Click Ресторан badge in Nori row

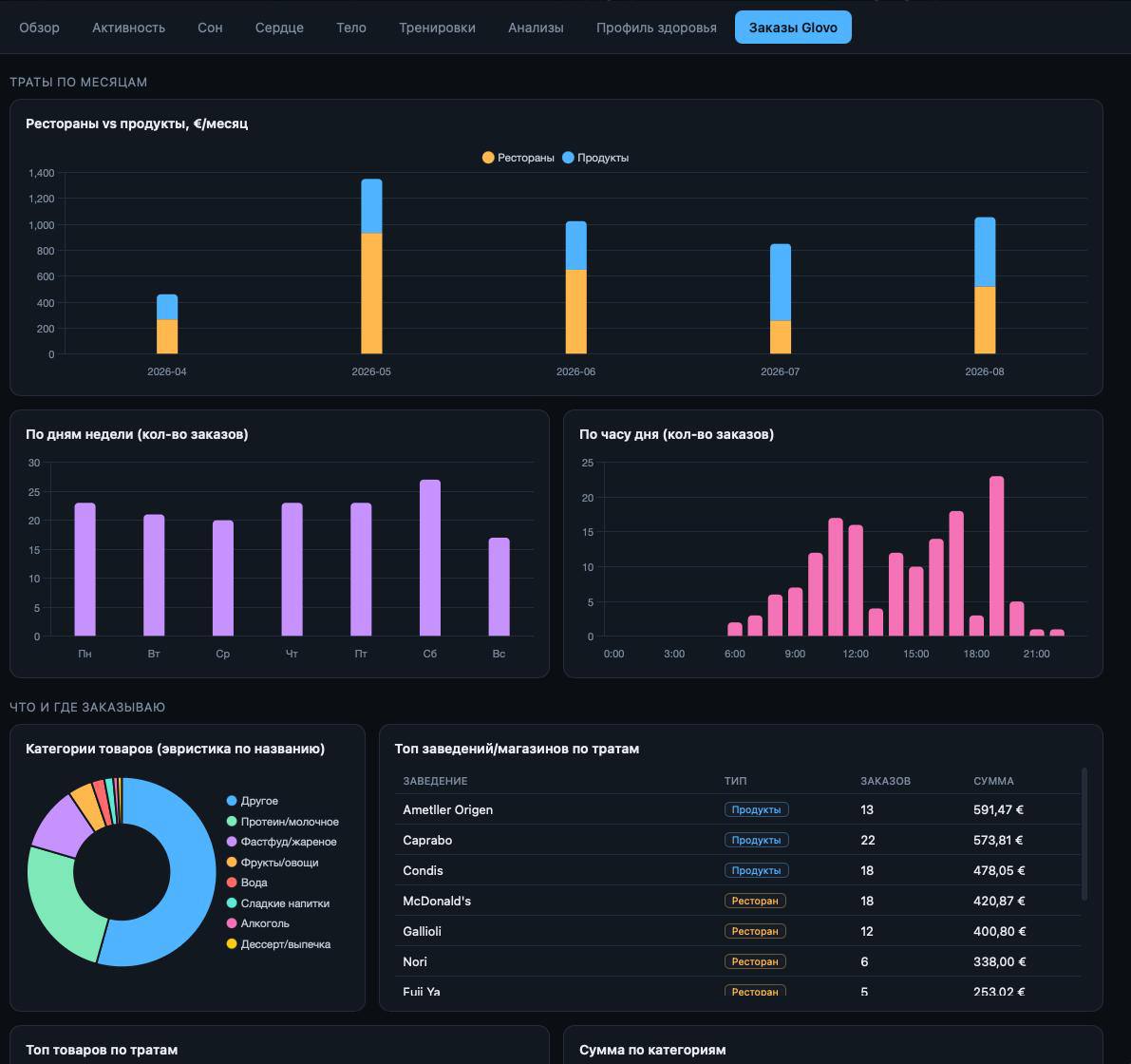coord(755,960)
